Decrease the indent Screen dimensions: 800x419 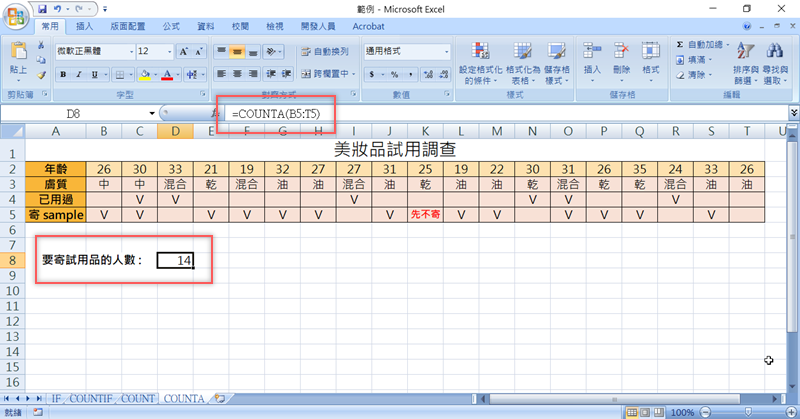[271, 74]
